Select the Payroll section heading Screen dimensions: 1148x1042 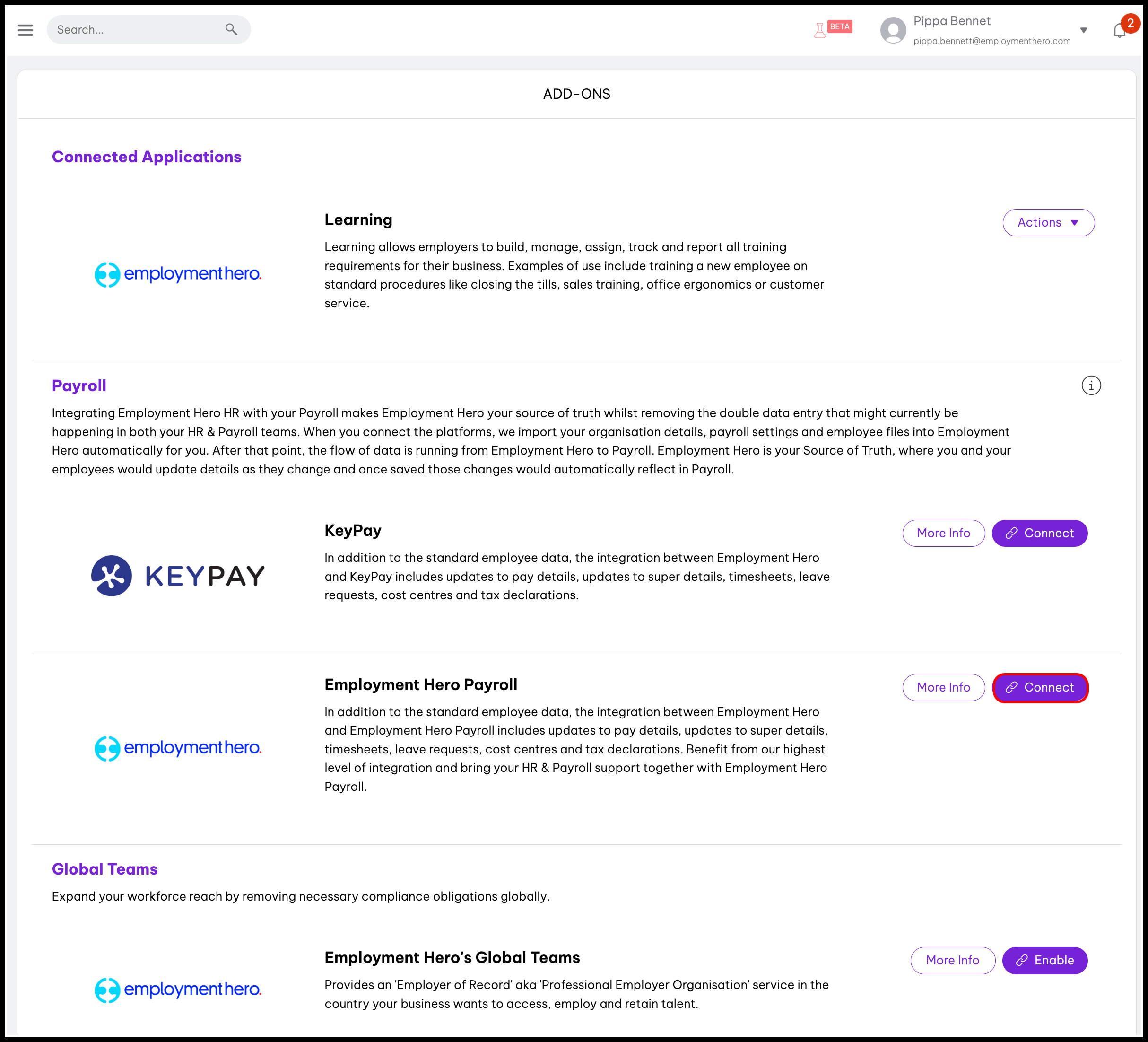click(78, 385)
